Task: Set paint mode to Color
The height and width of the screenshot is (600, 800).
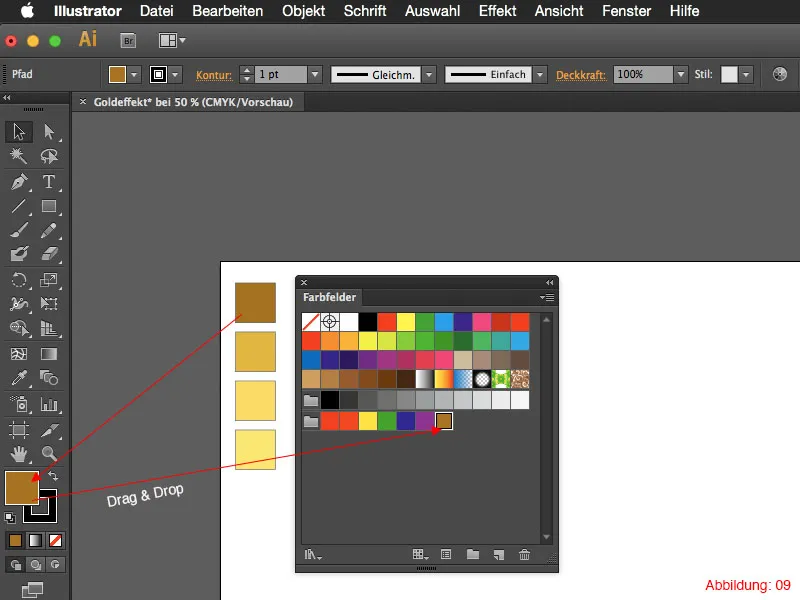Action: click(15, 540)
